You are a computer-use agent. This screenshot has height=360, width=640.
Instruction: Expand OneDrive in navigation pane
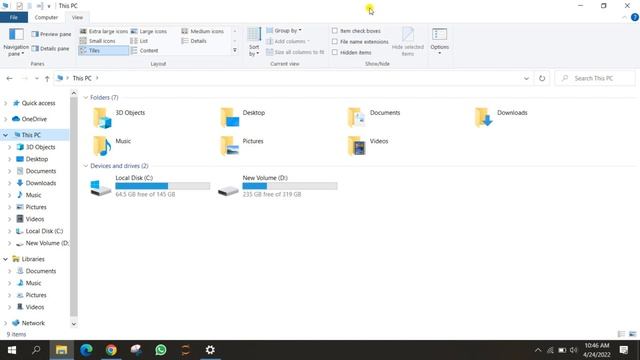tap(5, 119)
